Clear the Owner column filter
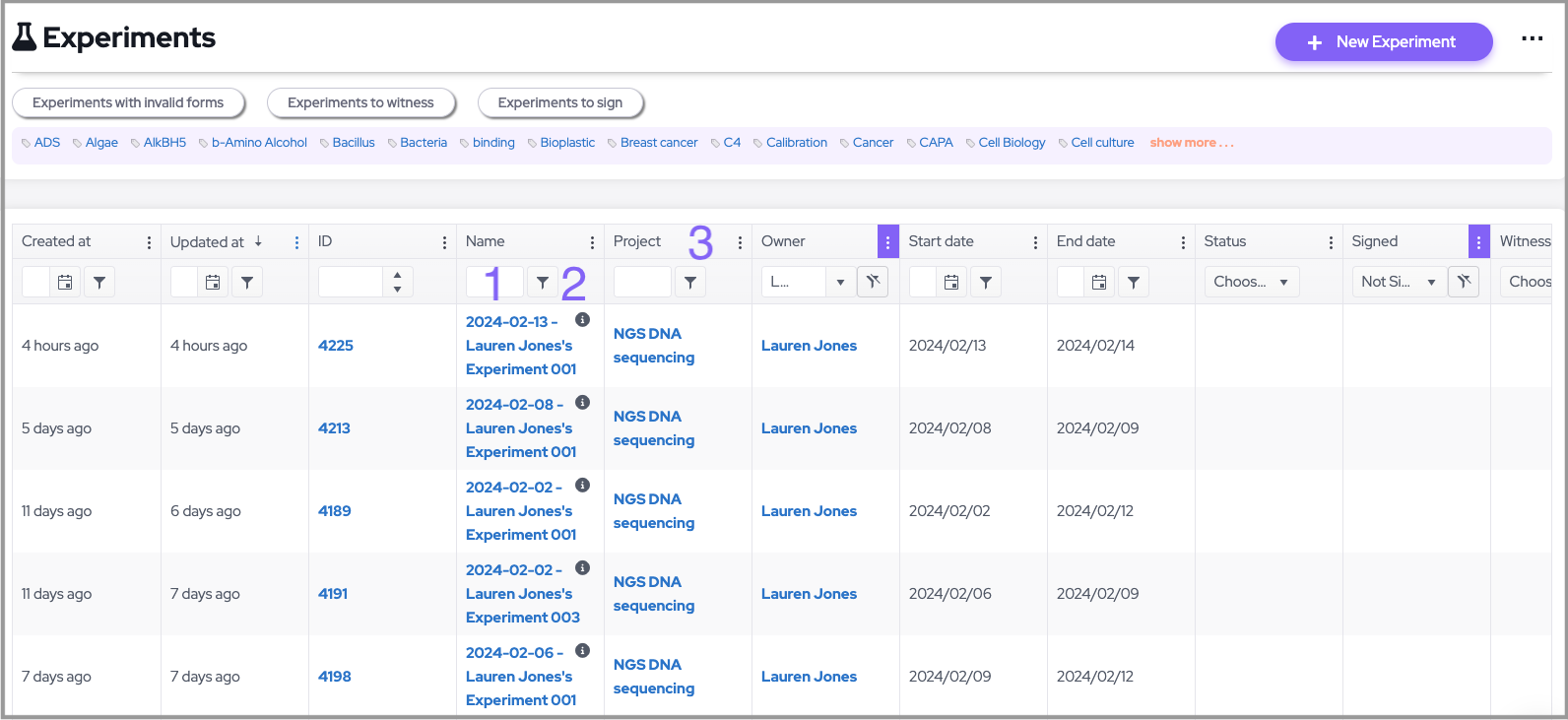Image resolution: width=1568 pixels, height=720 pixels. pyautogui.click(x=873, y=282)
